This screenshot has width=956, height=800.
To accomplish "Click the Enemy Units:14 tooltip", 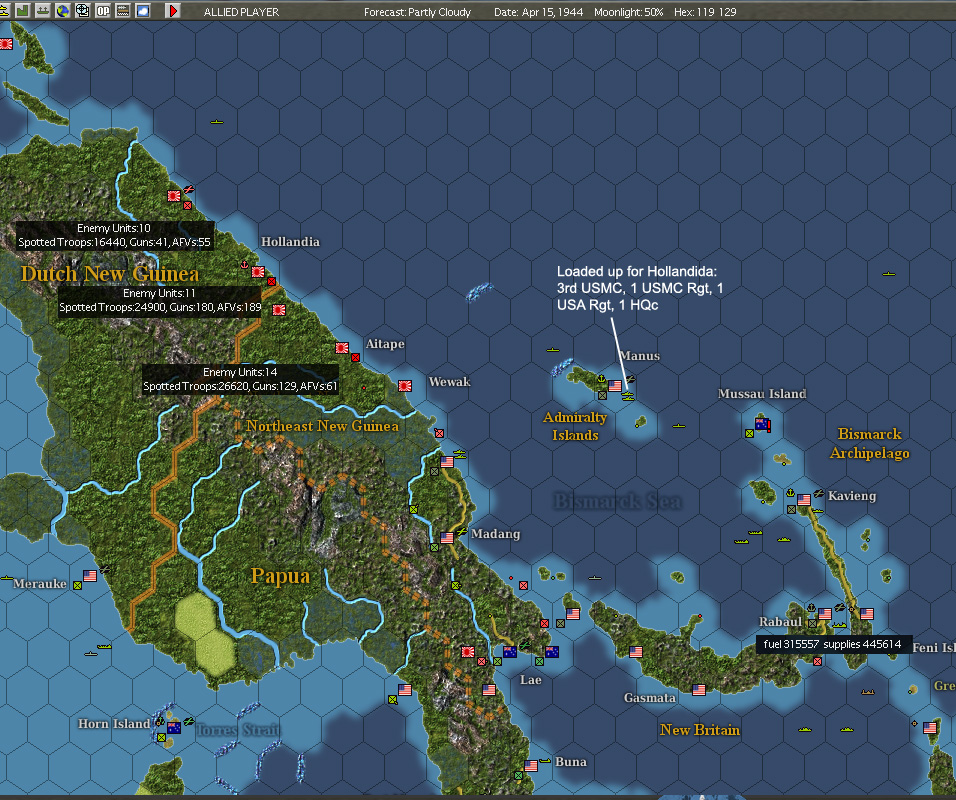I will 240,379.
